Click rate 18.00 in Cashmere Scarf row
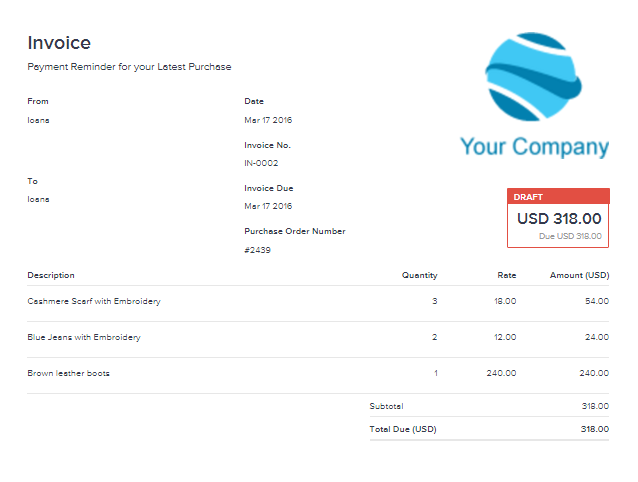 pos(505,301)
